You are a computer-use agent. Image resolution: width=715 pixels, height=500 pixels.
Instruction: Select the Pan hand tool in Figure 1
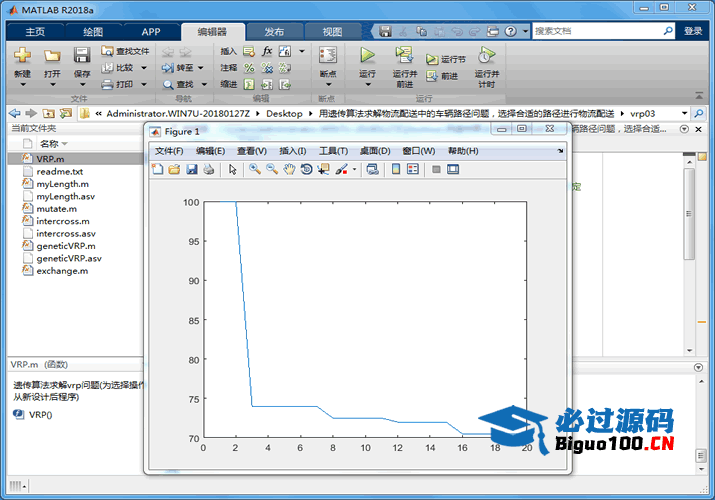[289, 170]
